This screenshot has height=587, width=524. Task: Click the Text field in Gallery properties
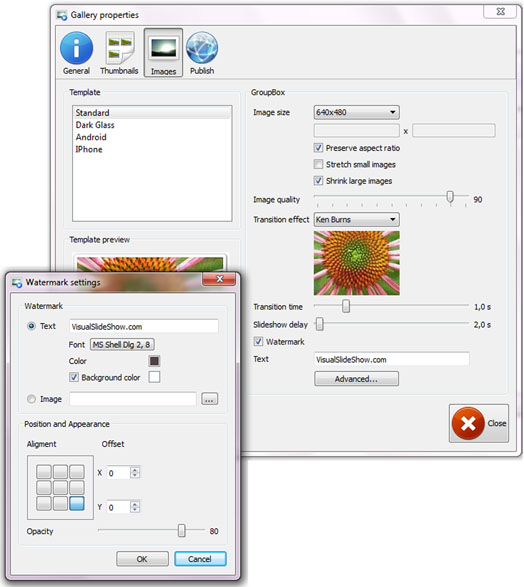(x=392, y=359)
